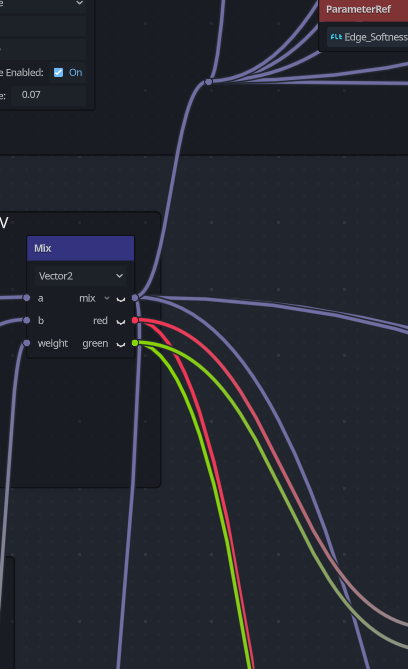The width and height of the screenshot is (408, 669).
Task: Open the dropdown above the Enabled row
Action: pos(43,3)
